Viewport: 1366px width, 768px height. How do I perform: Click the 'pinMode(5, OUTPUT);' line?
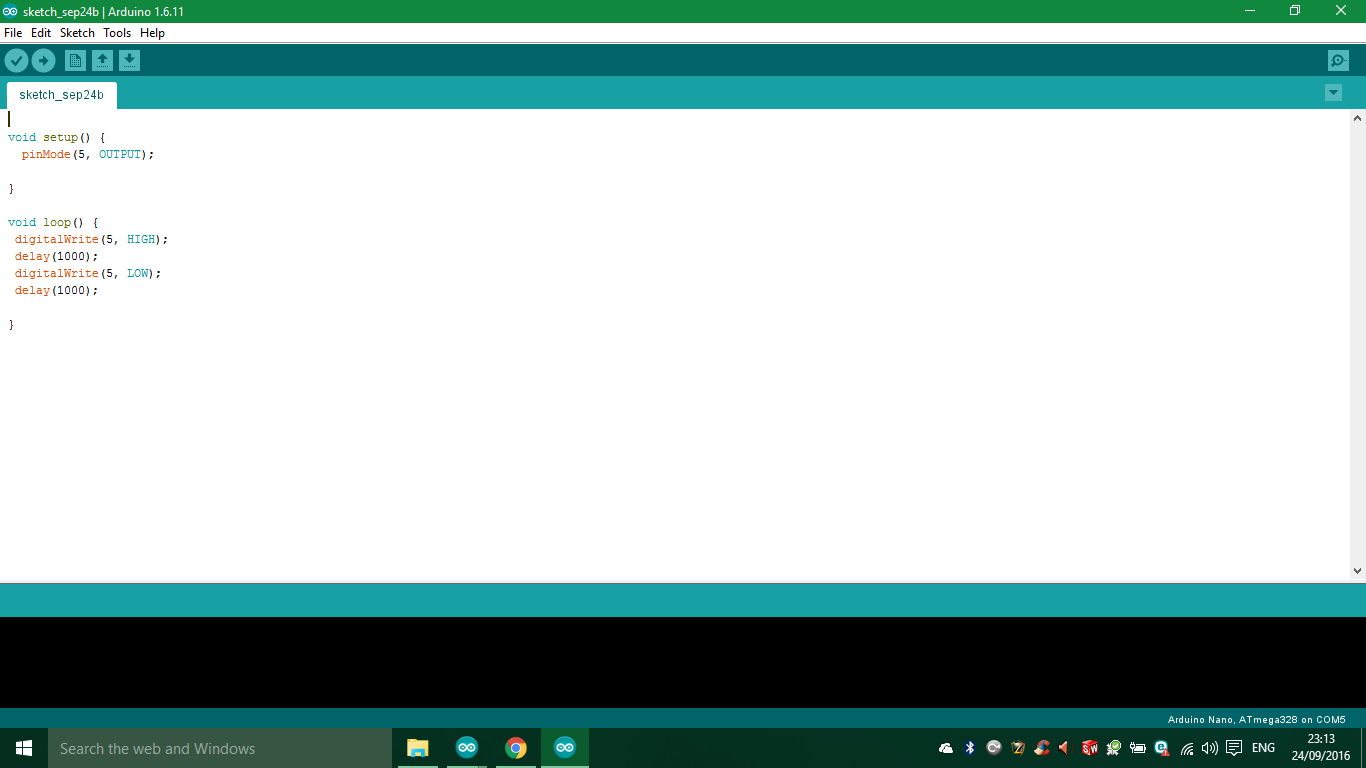click(x=88, y=154)
